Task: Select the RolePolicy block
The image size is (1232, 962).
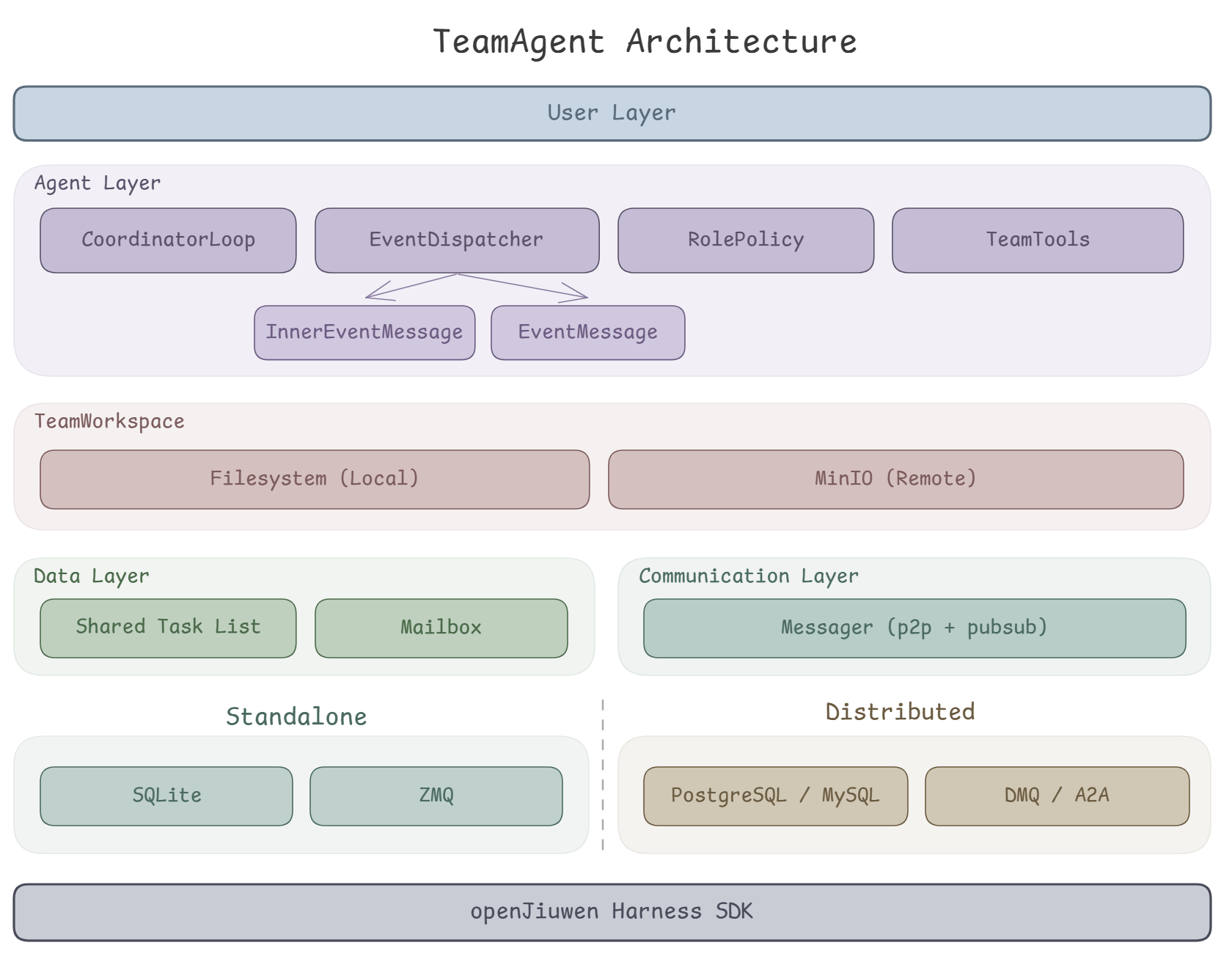Action: [745, 240]
